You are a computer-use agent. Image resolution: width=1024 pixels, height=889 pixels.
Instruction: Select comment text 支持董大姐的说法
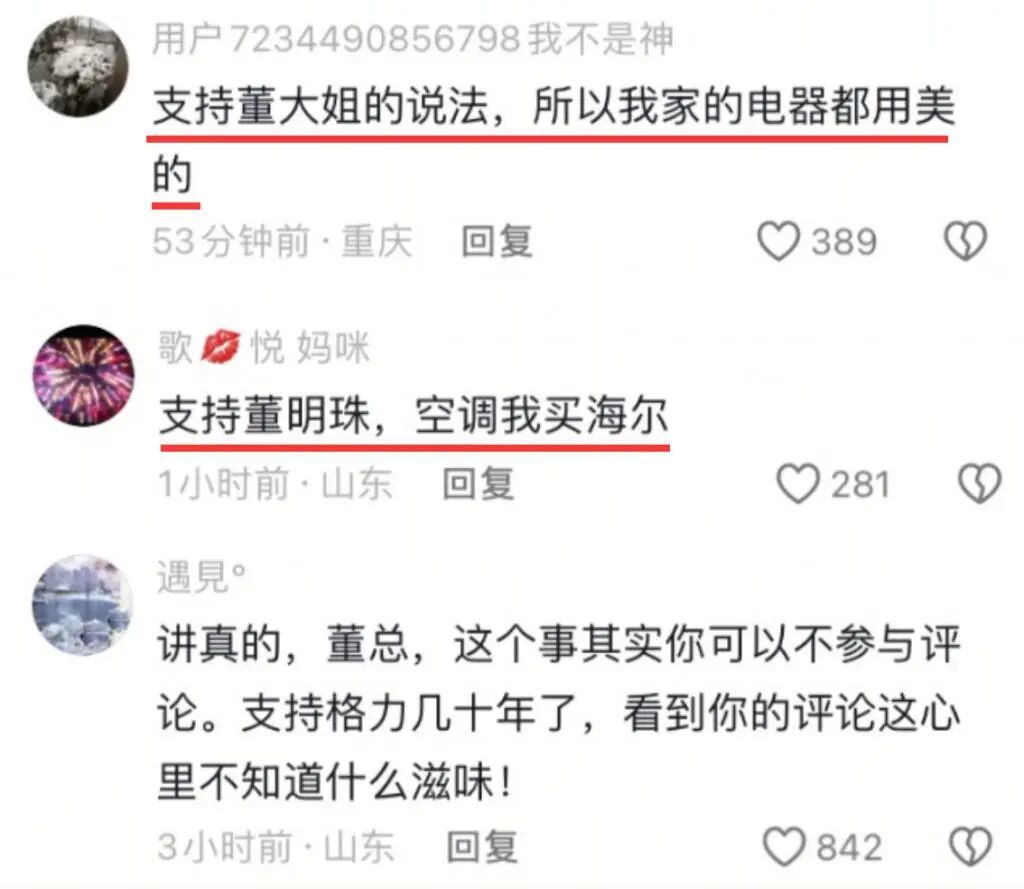[321, 106]
